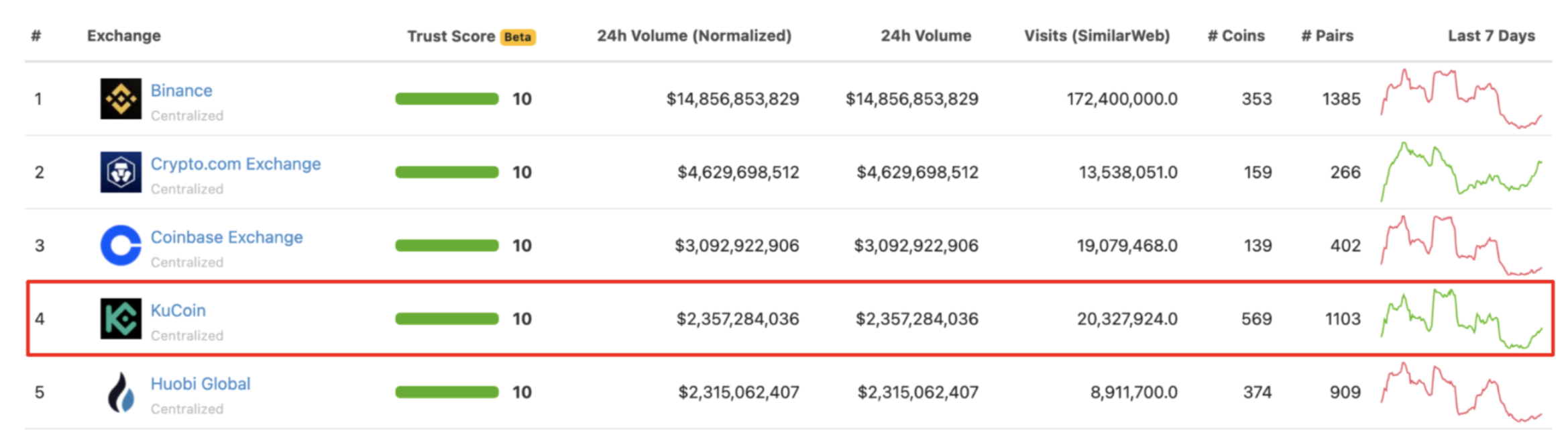This screenshot has height=431, width=1568.
Task: View KuCoin's last 7 days sparkline chart
Action: pyautogui.click(x=1461, y=318)
